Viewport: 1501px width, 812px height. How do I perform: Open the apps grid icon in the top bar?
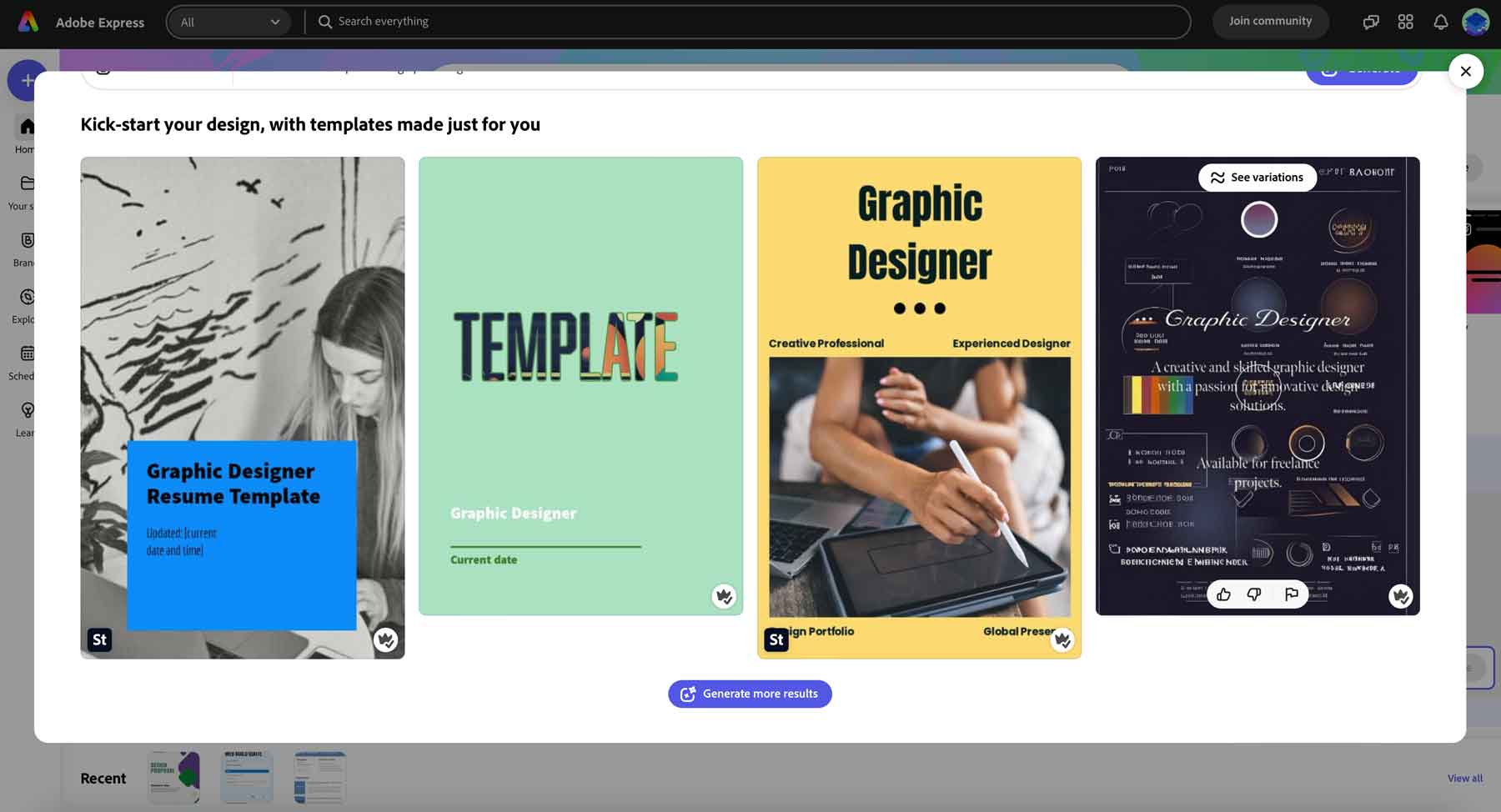1406,22
